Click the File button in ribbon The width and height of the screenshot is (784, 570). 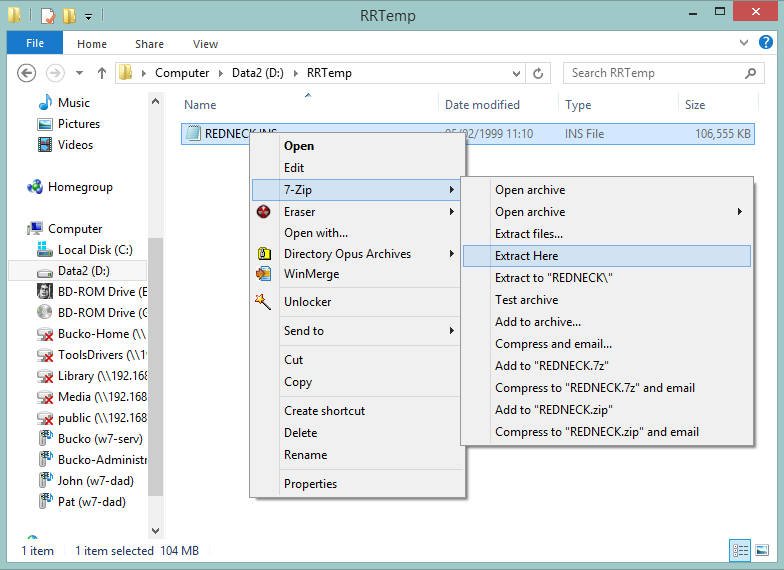tap(35, 44)
